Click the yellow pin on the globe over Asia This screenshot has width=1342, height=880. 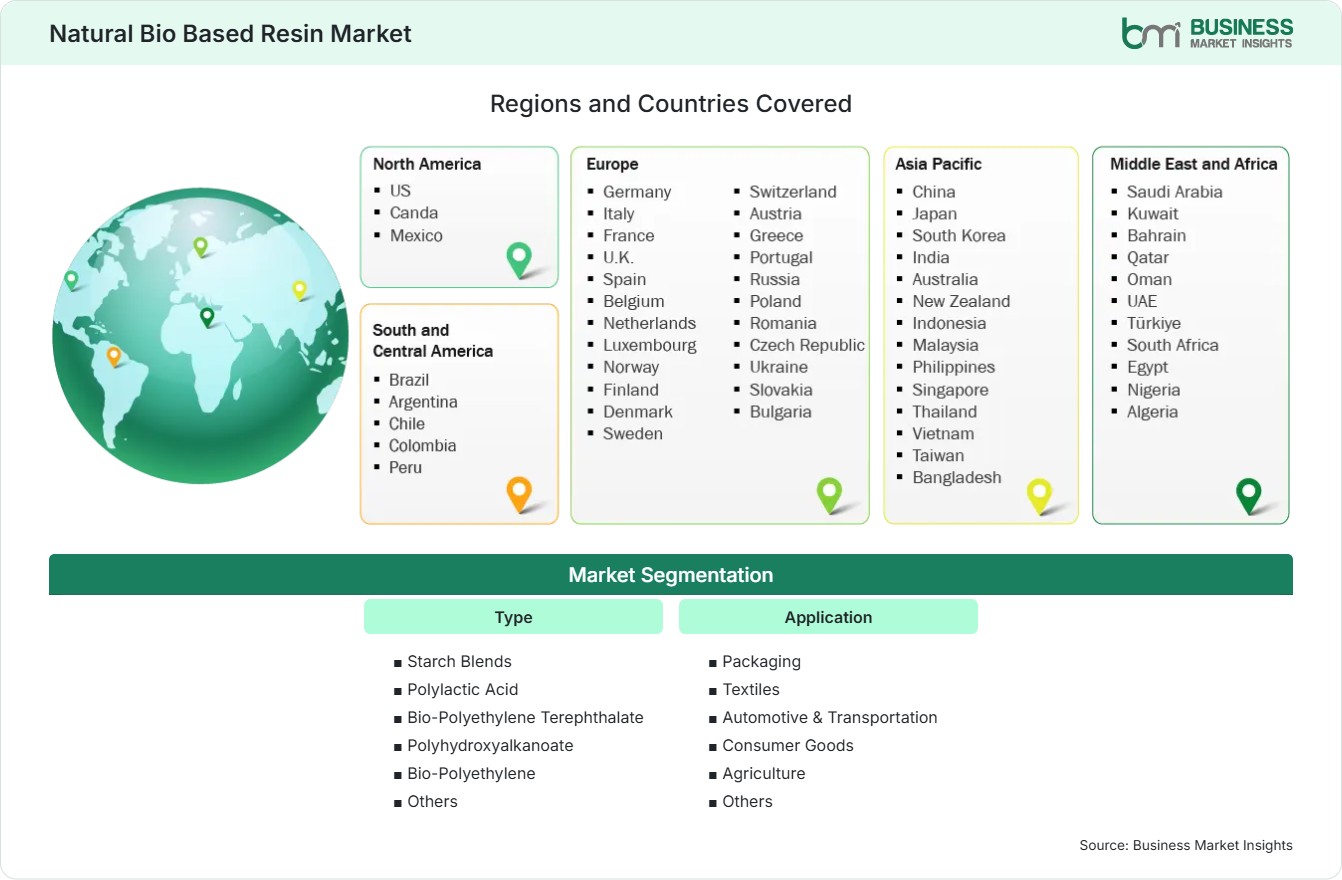coord(299,290)
